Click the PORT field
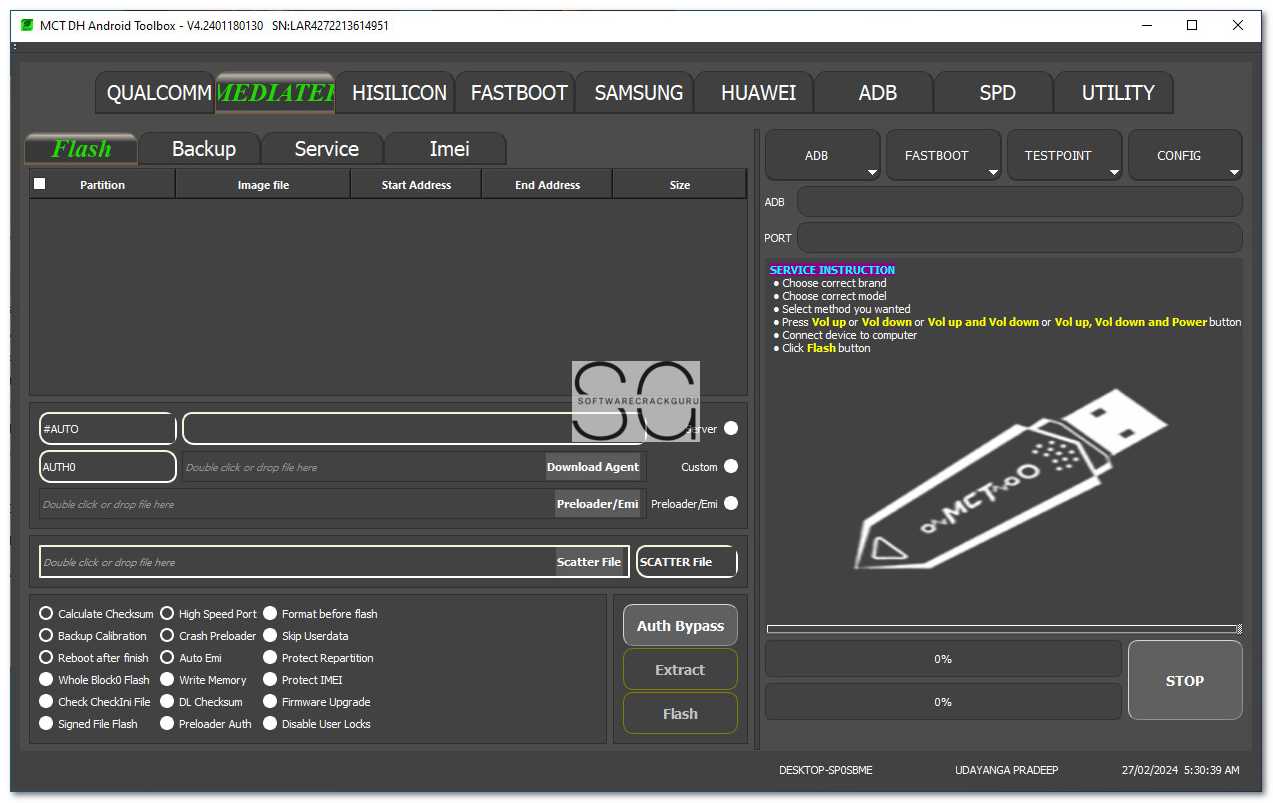 tap(1019, 238)
